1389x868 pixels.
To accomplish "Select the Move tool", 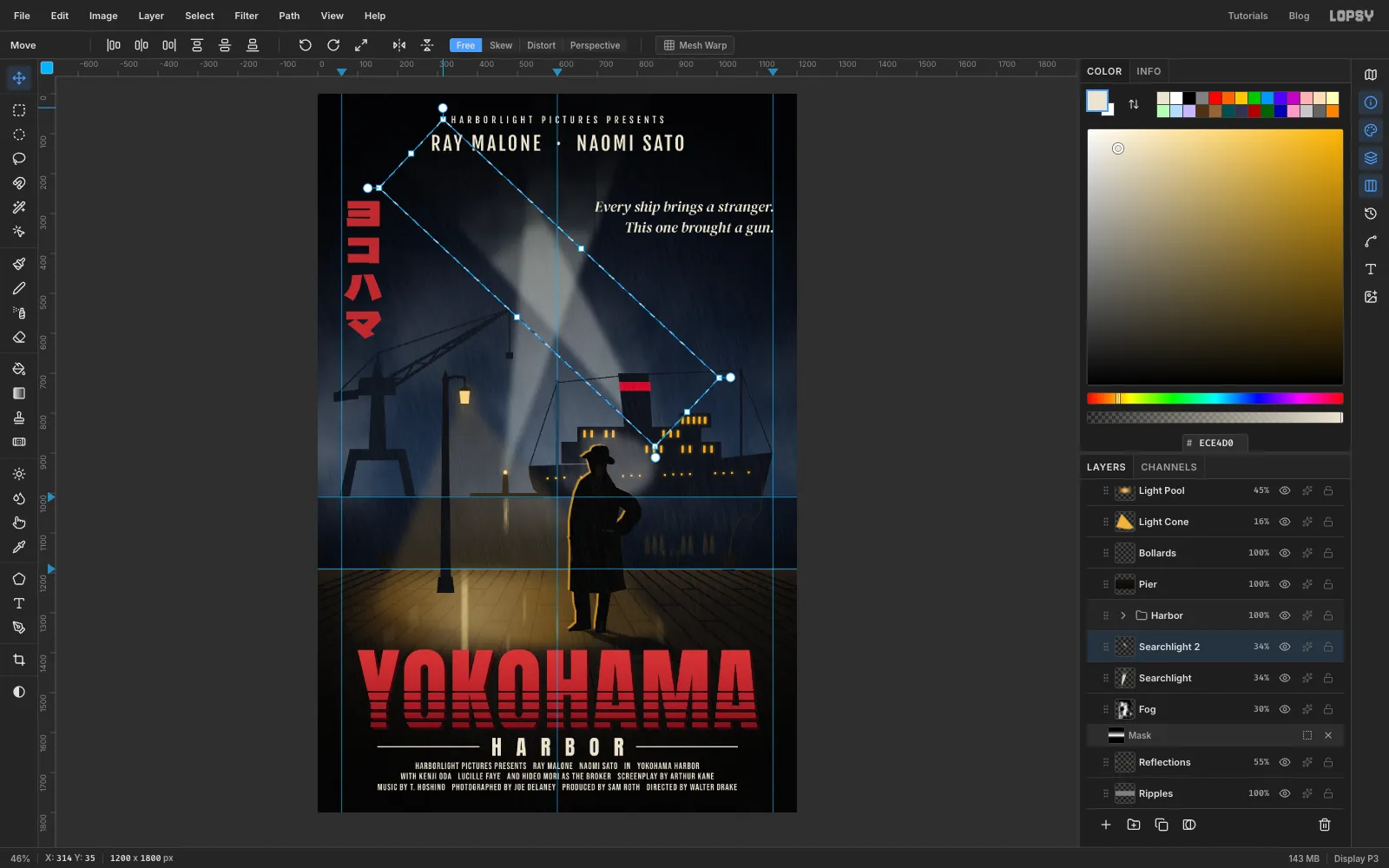I will tap(19, 78).
